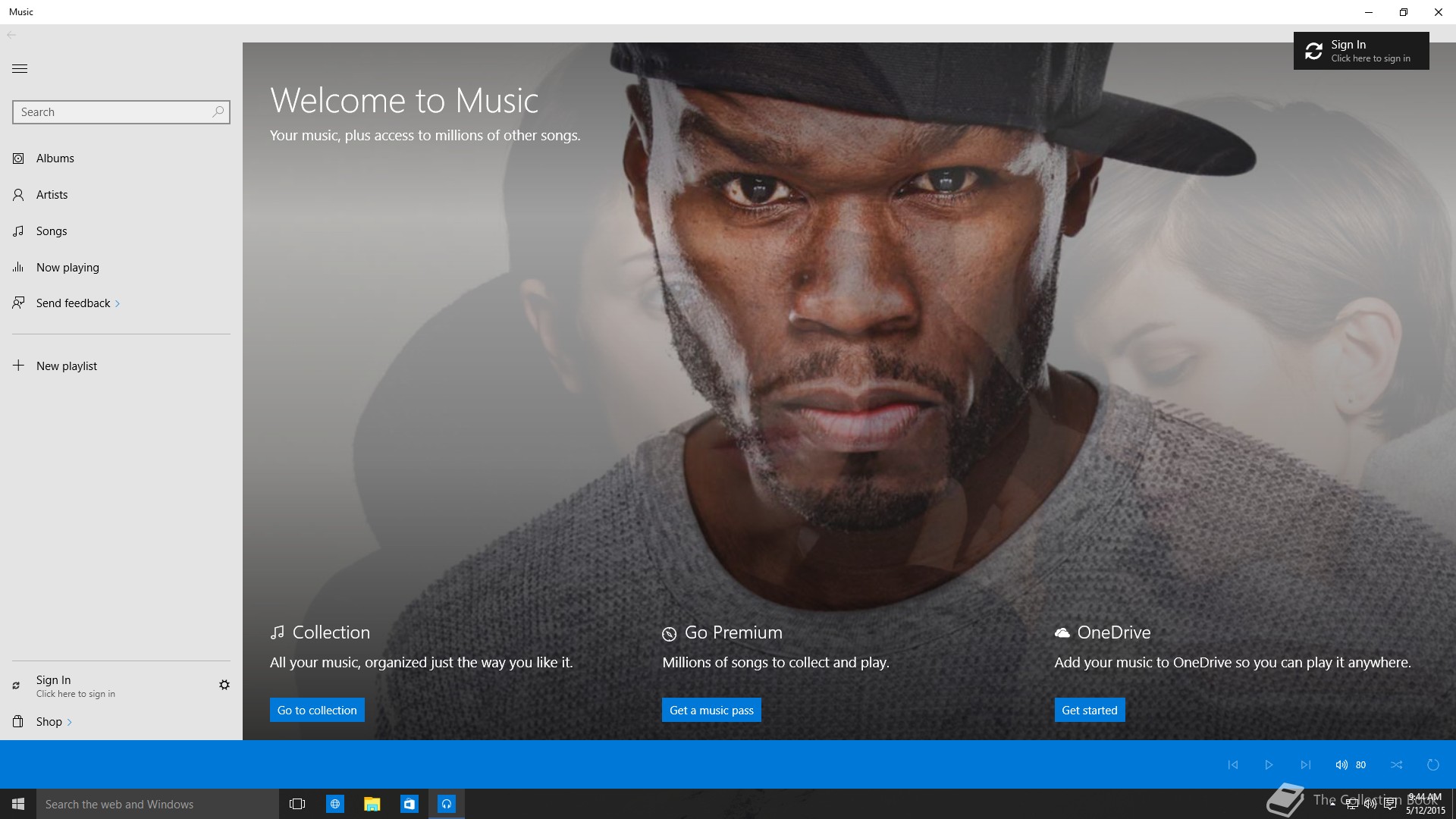This screenshot has height=819, width=1456.
Task: Click Sign In in the sidebar
Action: click(x=76, y=686)
